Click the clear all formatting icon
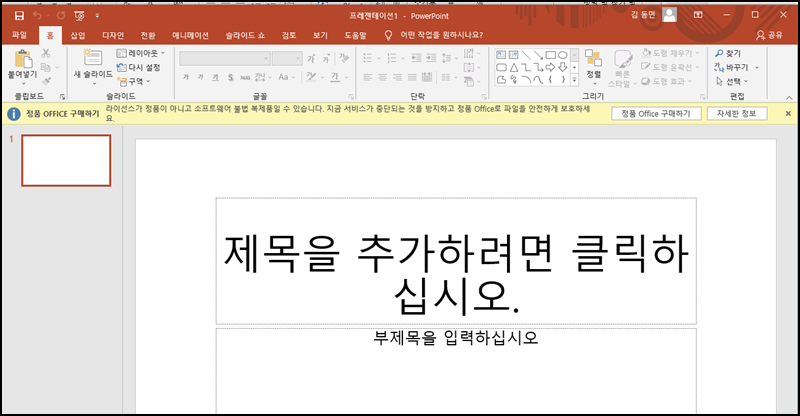Screen dimensions: 800x416 coord(344,58)
